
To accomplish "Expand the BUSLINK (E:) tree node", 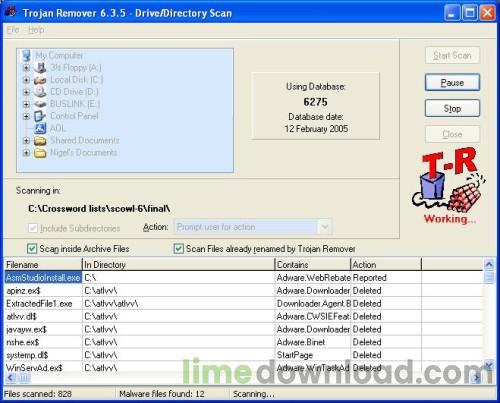I will [x=26, y=104].
